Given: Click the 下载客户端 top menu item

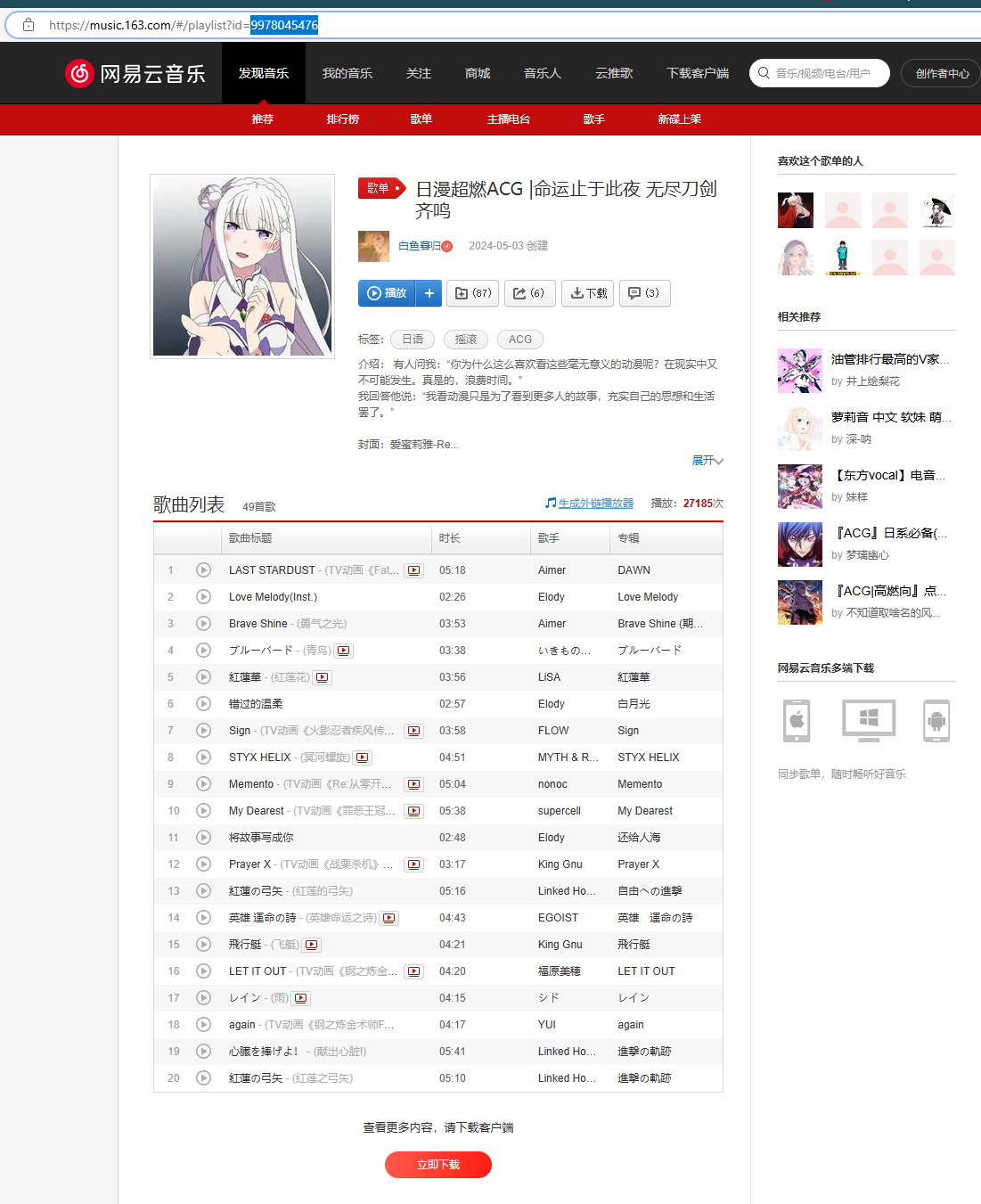Looking at the screenshot, I should (x=698, y=73).
